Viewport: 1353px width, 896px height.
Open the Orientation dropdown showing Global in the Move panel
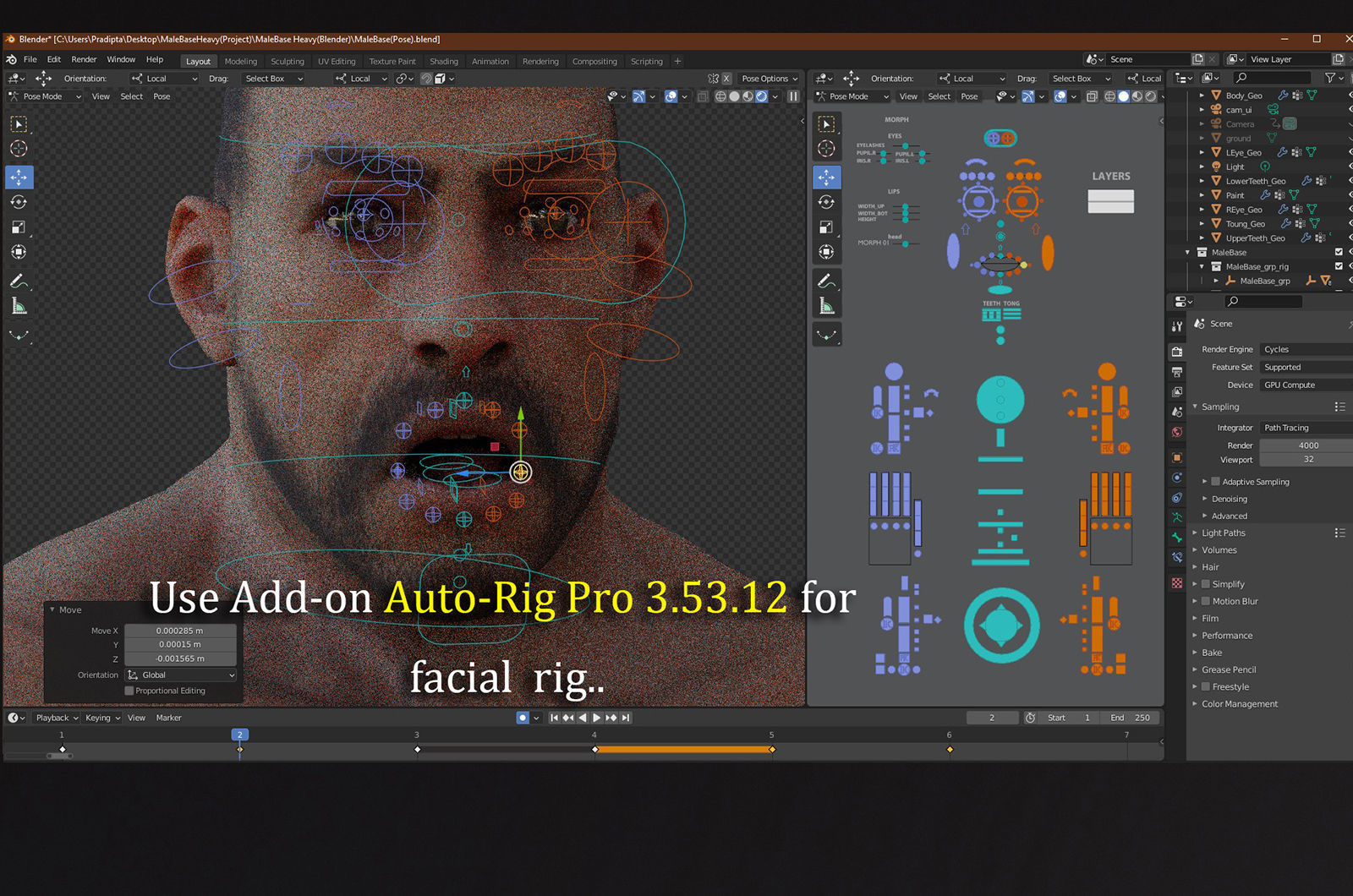pyautogui.click(x=181, y=675)
